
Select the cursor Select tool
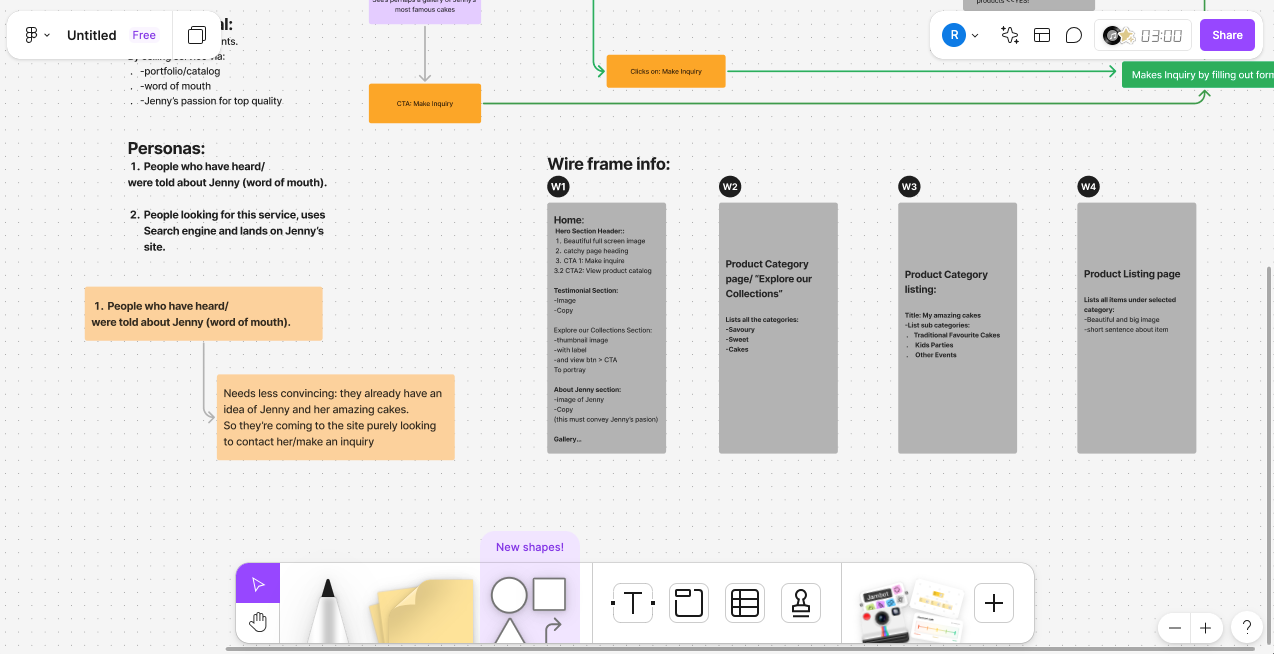coord(258,584)
